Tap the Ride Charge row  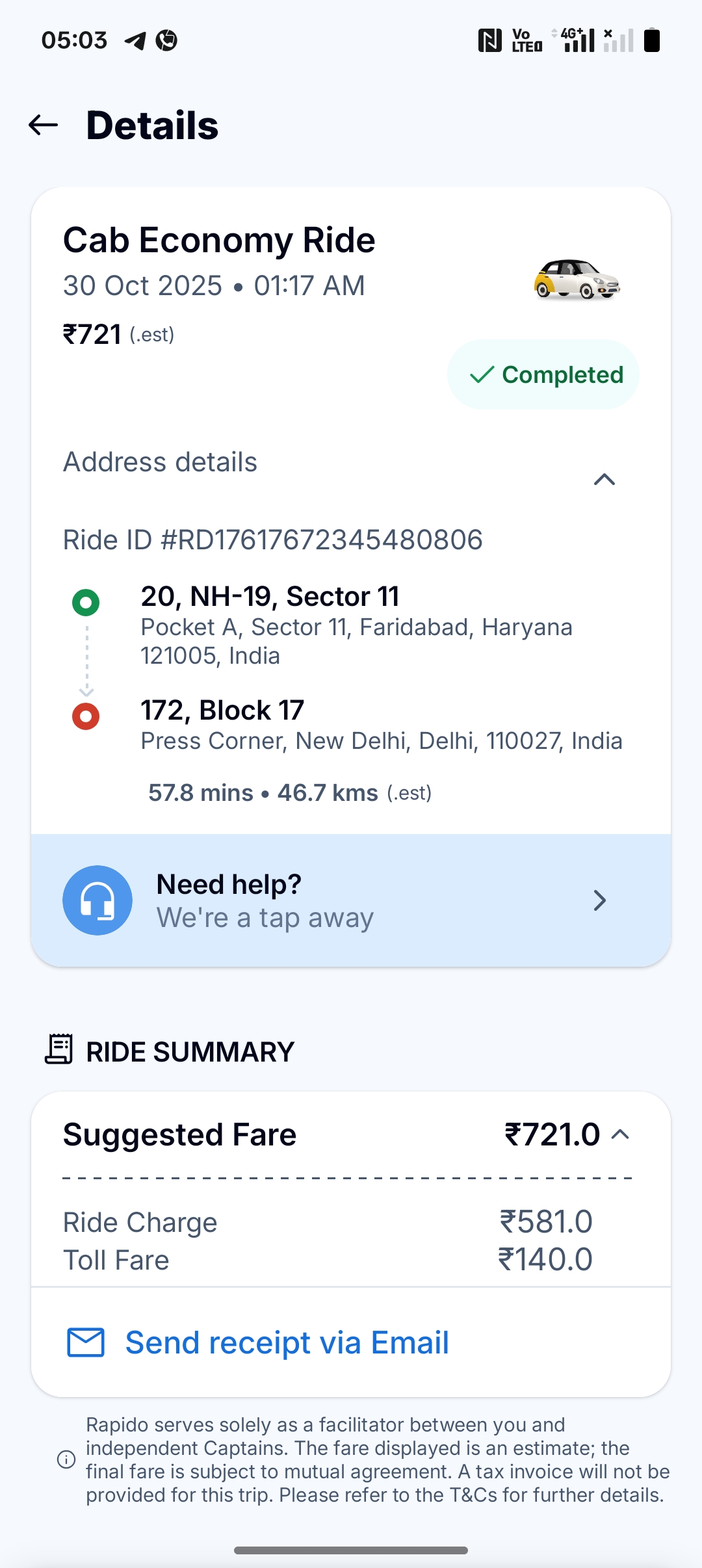(328, 1222)
